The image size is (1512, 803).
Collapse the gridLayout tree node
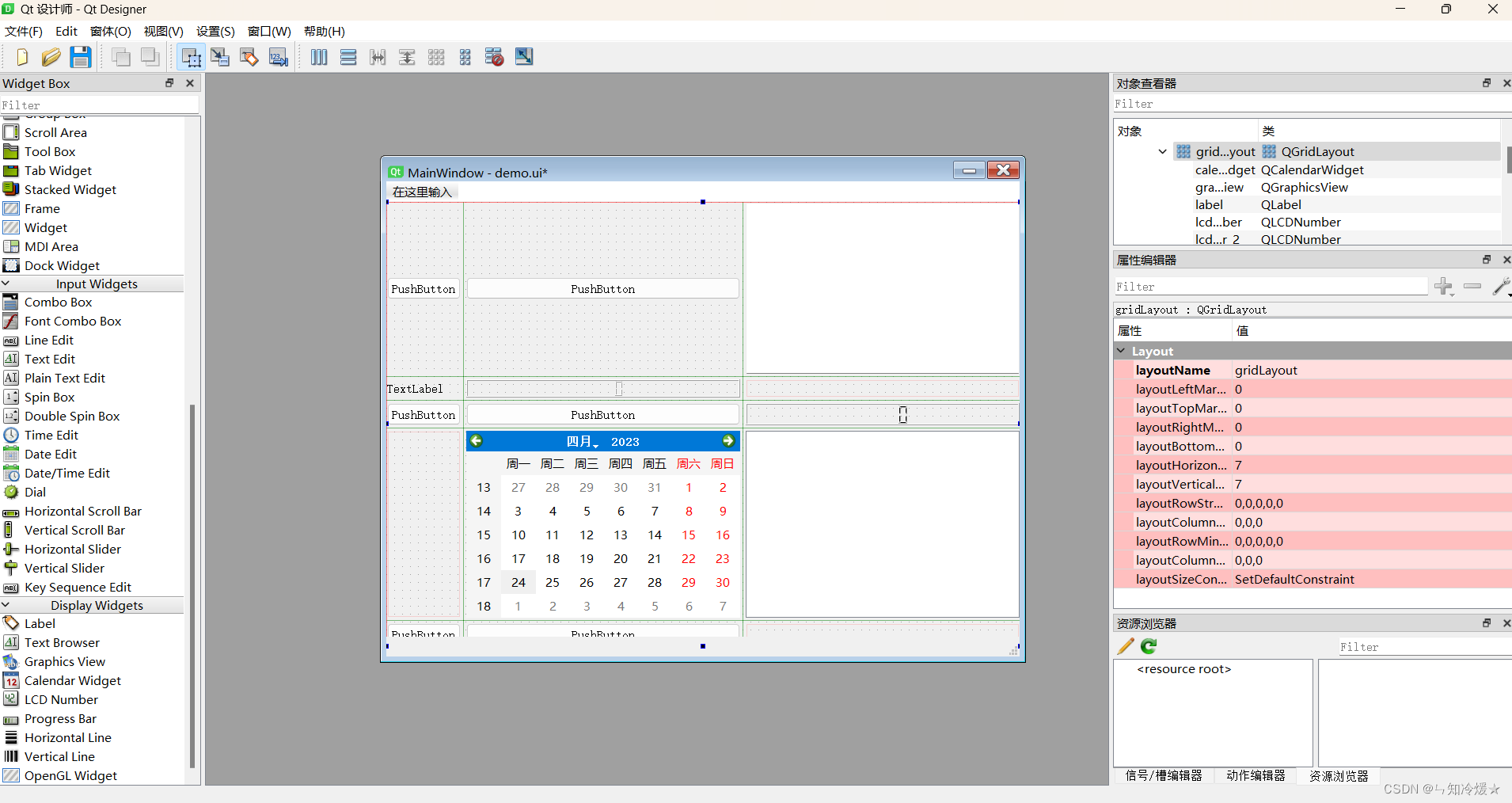[1162, 151]
